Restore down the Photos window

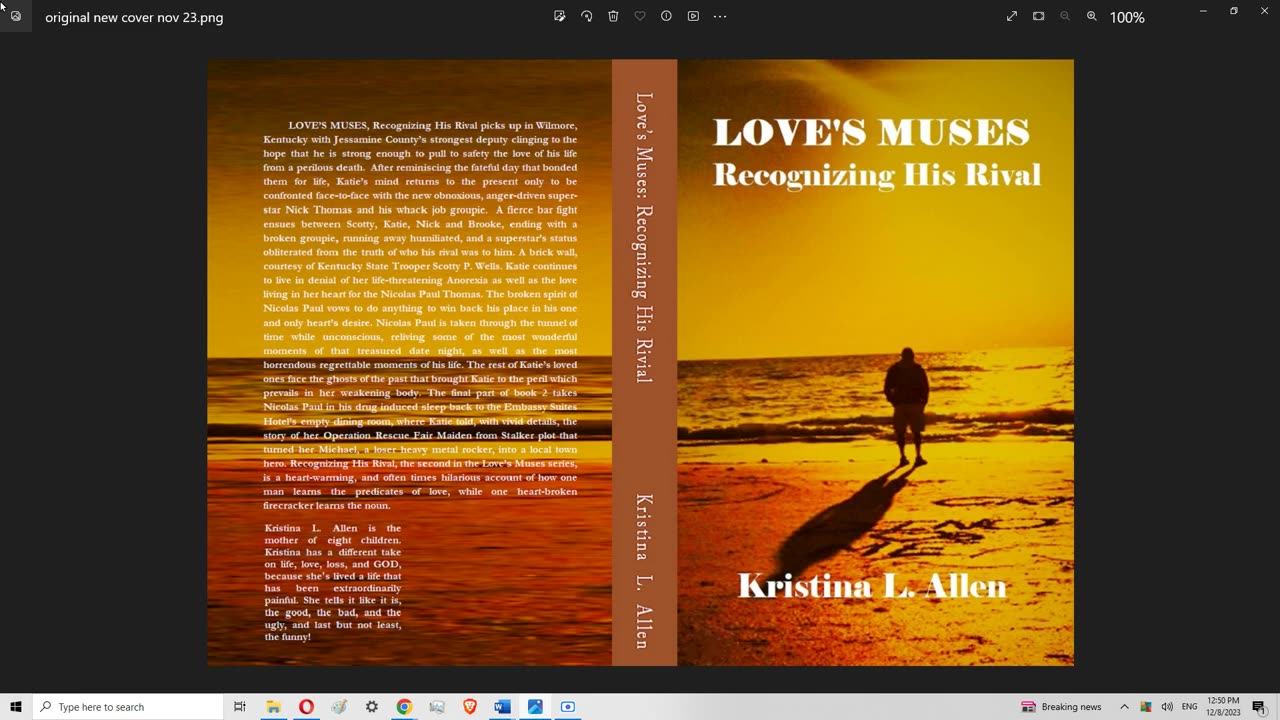tap(1234, 11)
